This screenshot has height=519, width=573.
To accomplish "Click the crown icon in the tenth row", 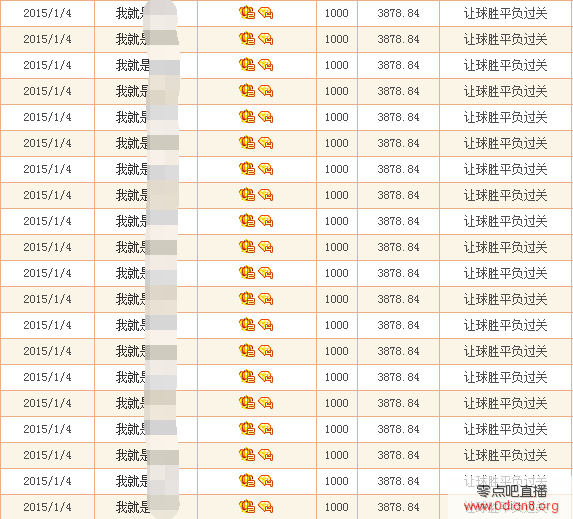I will [x=247, y=247].
